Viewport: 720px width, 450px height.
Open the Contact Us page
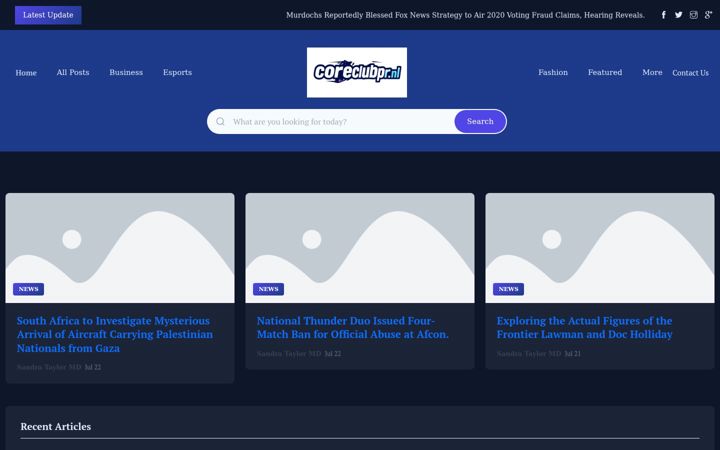[691, 73]
